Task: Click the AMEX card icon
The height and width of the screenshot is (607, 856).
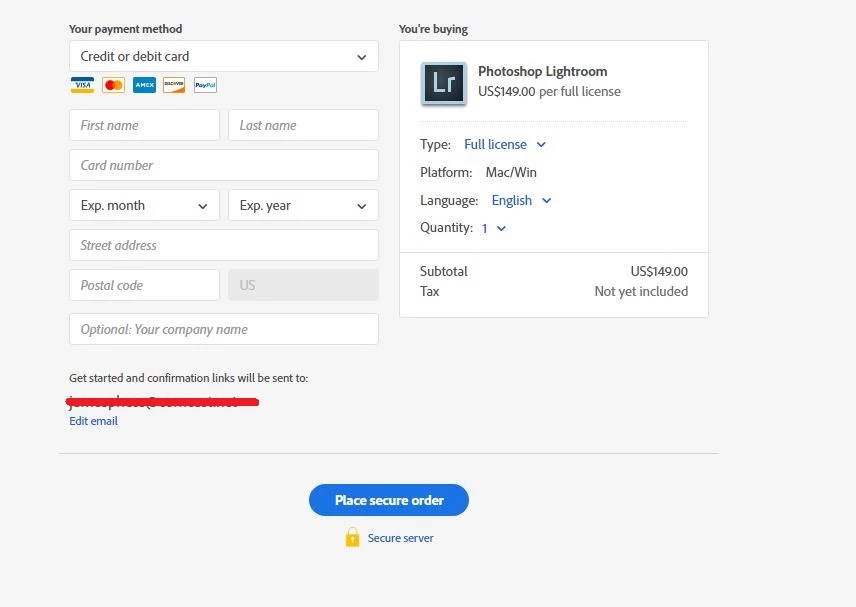Action: click(x=144, y=85)
